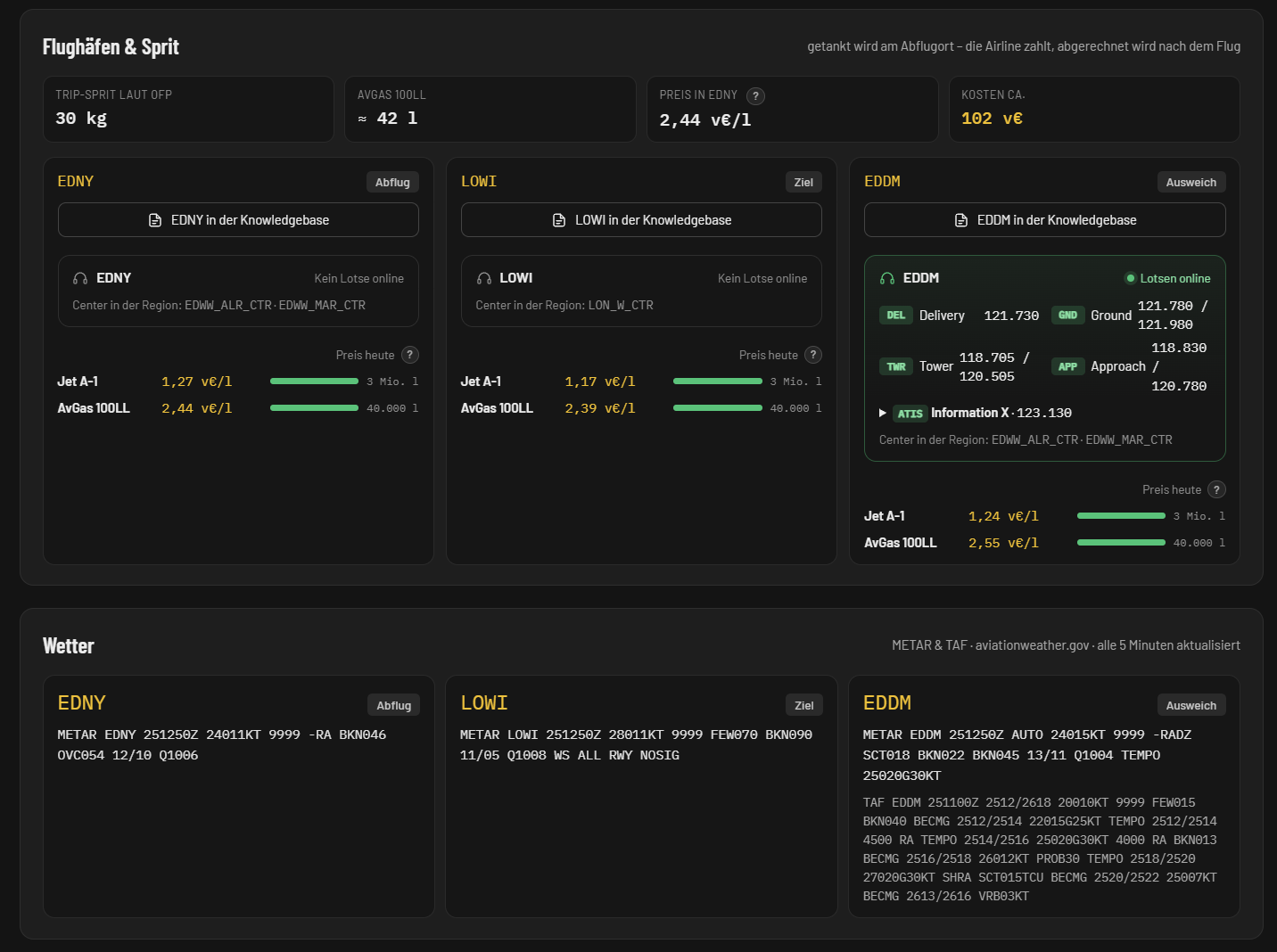1277x952 pixels.
Task: Click the EDNY Jet A-1 price 1,27 v€/l
Action: 197,382
